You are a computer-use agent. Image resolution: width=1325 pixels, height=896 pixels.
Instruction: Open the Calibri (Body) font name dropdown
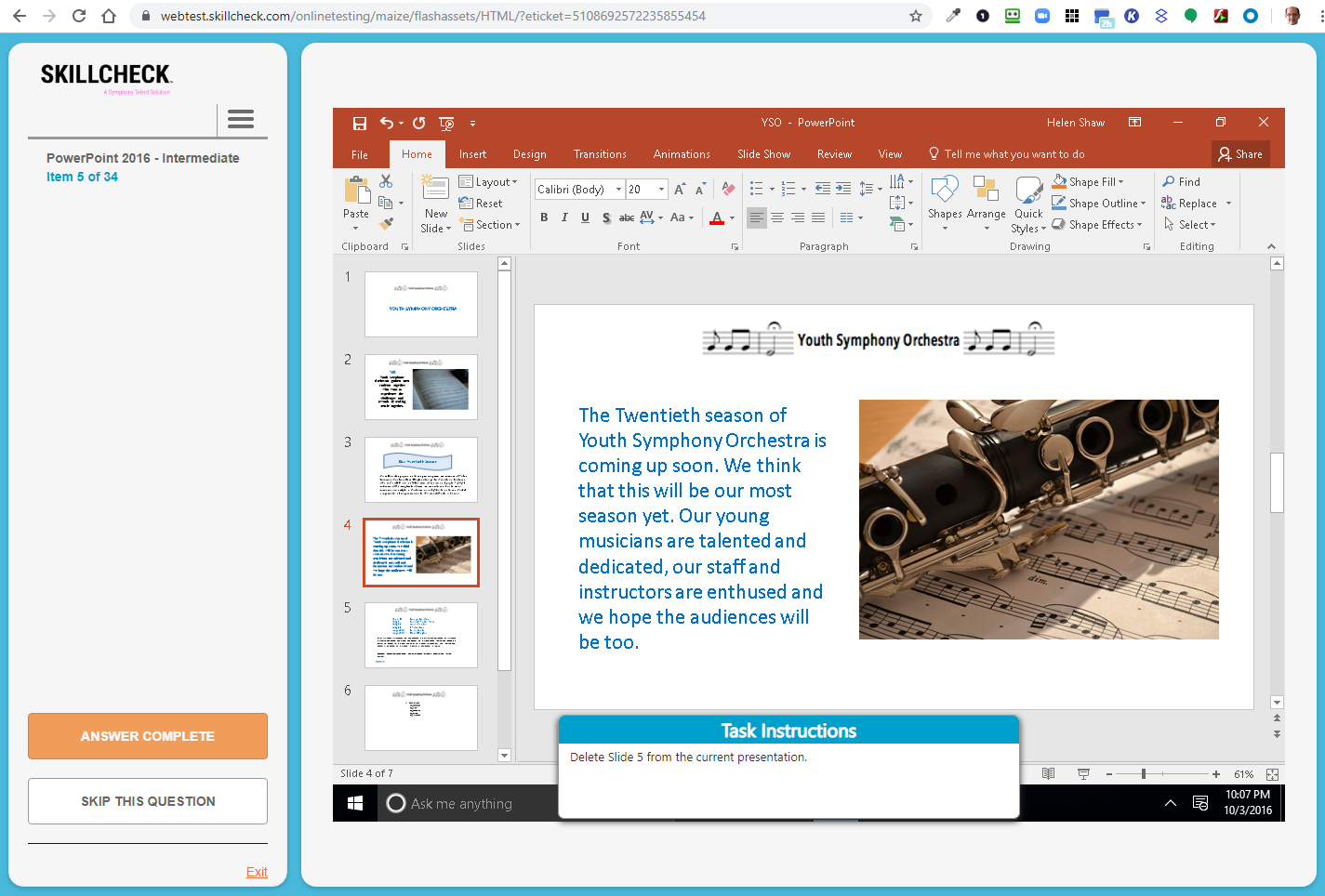(618, 189)
